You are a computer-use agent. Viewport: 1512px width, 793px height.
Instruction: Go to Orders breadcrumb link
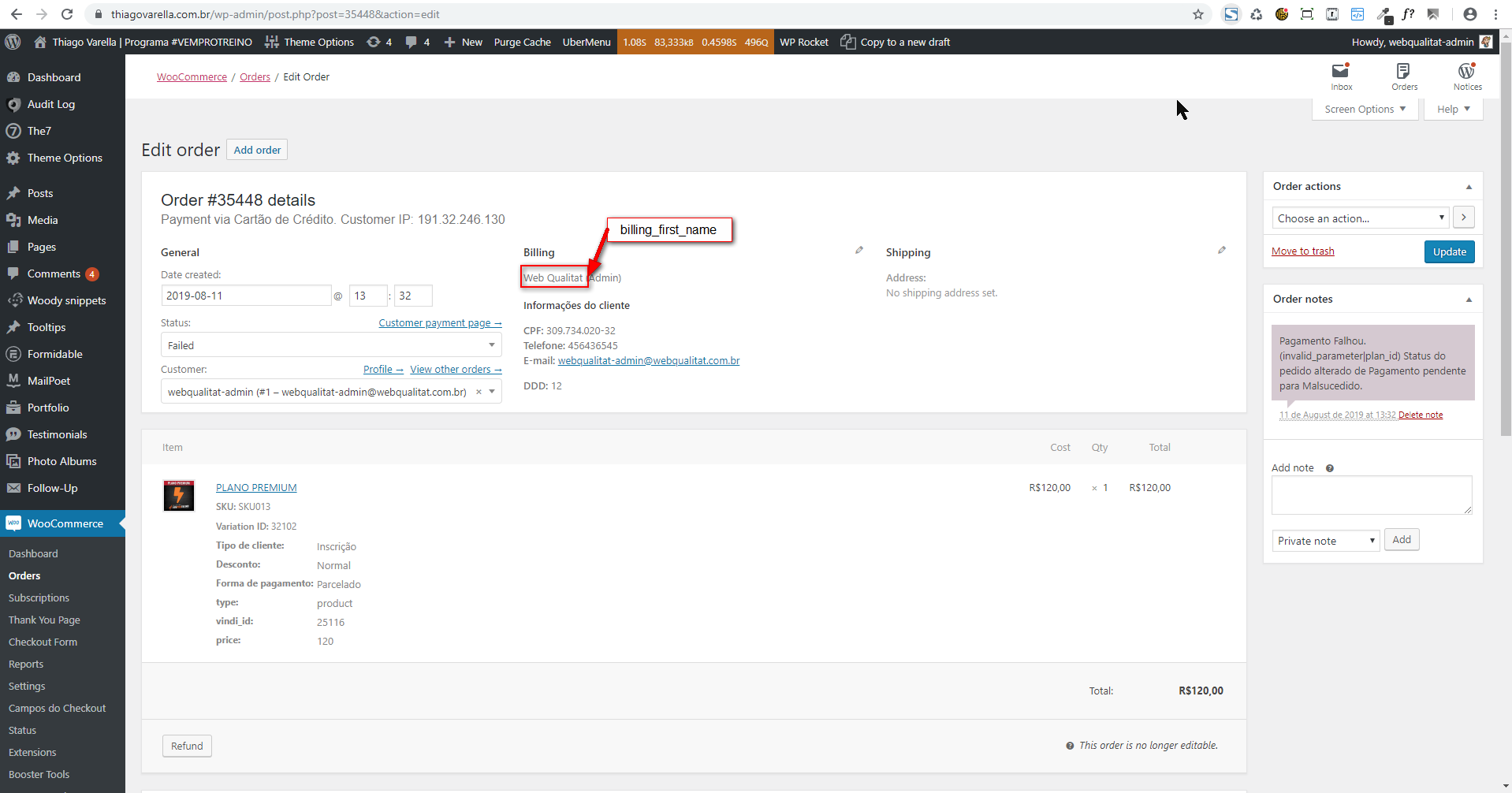click(x=255, y=76)
